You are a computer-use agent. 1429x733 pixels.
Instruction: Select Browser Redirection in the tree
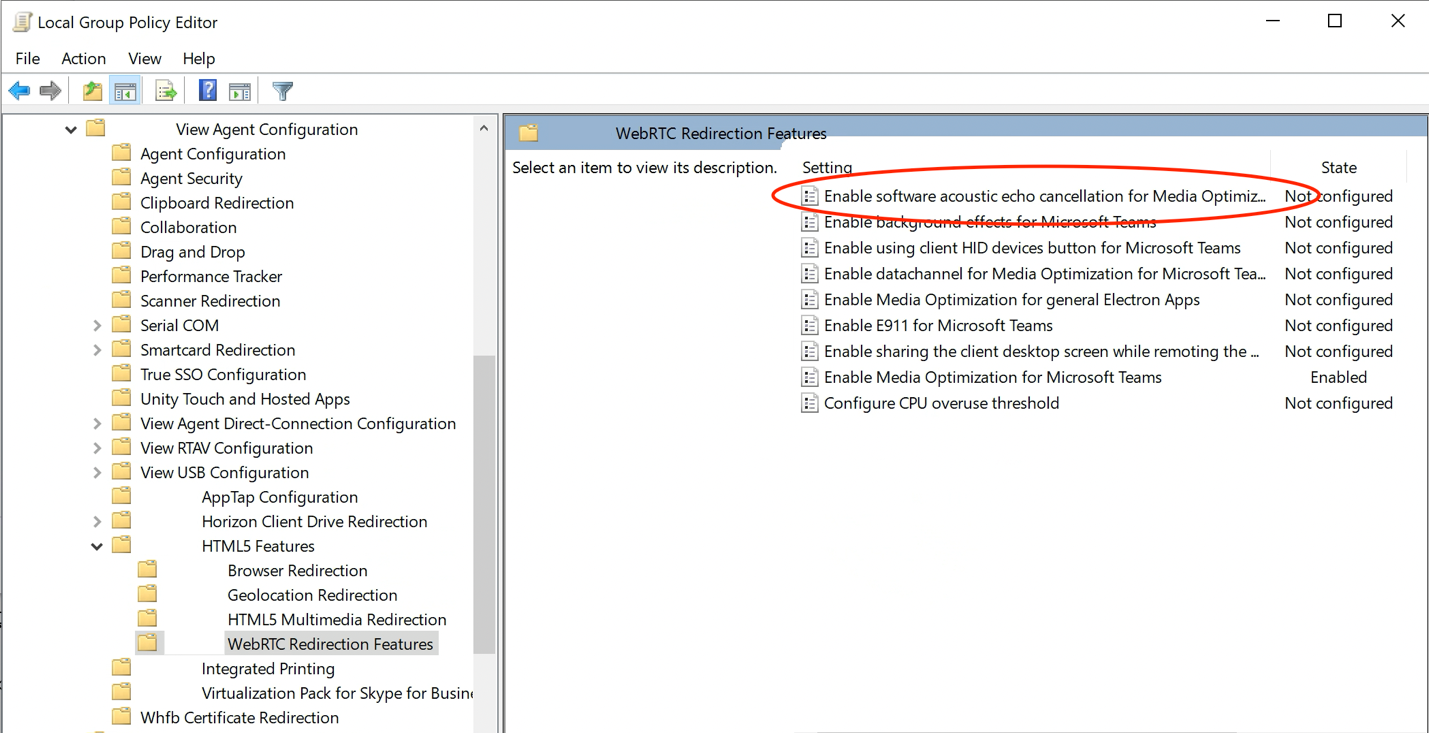pyautogui.click(x=297, y=570)
